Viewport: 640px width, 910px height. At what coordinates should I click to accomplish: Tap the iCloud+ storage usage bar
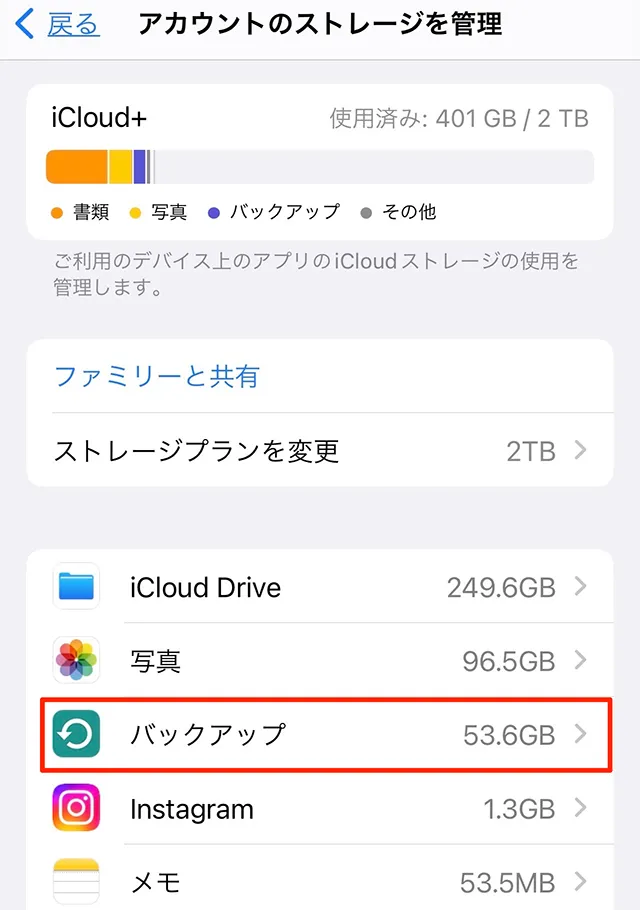[320, 166]
